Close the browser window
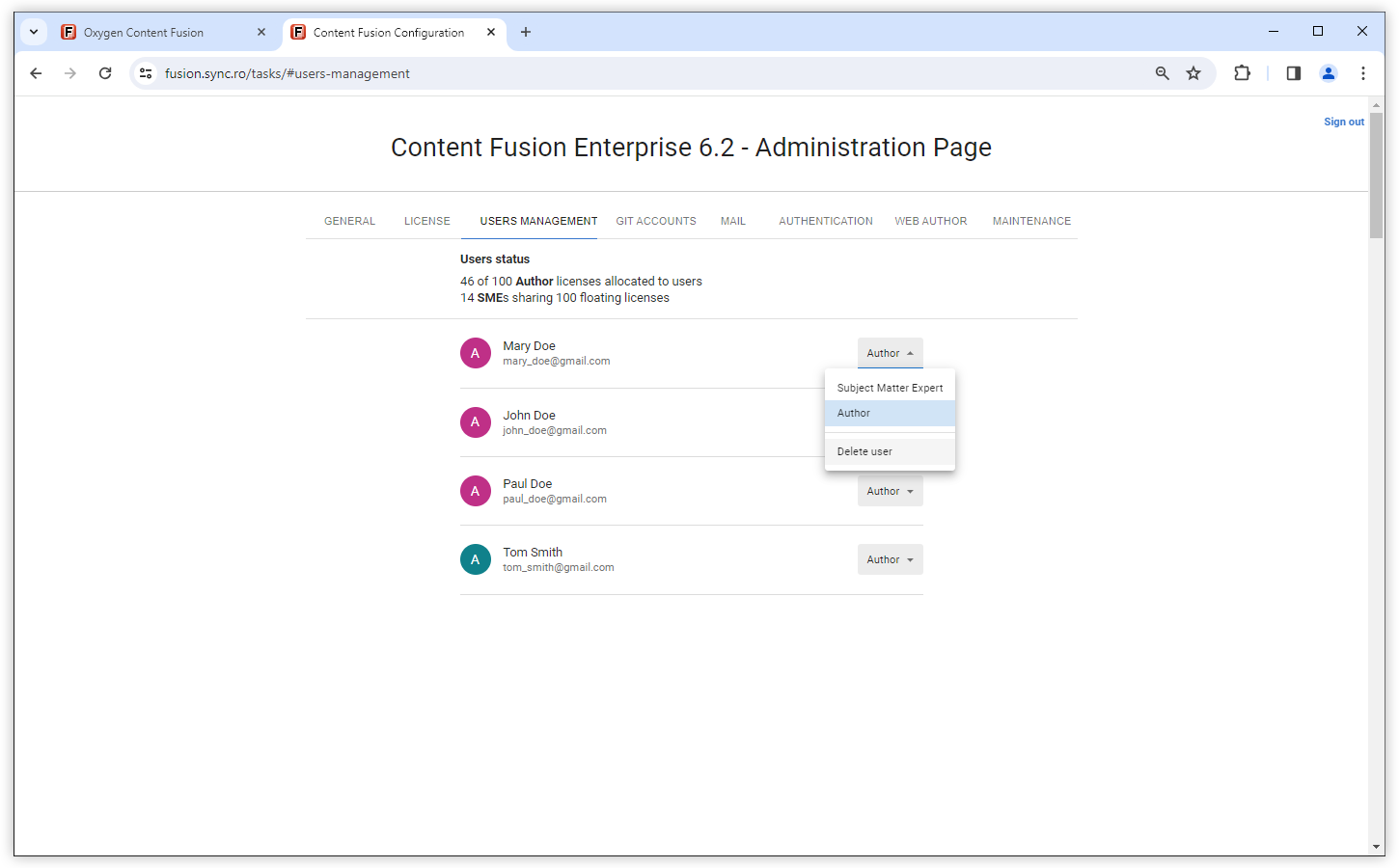Viewport: 1399px width, 868px height. pyautogui.click(x=1362, y=32)
